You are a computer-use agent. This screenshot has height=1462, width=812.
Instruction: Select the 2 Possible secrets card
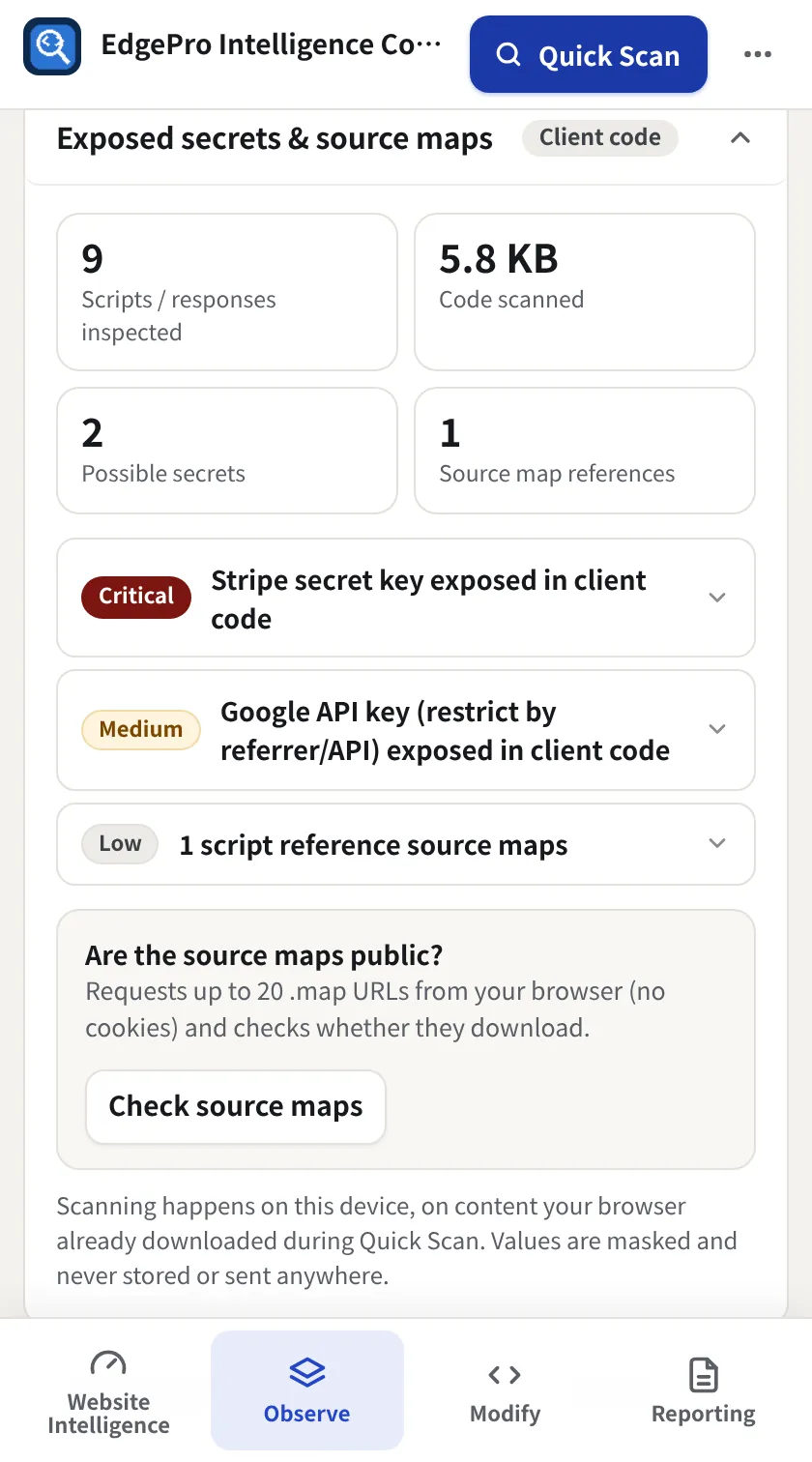[x=227, y=451]
